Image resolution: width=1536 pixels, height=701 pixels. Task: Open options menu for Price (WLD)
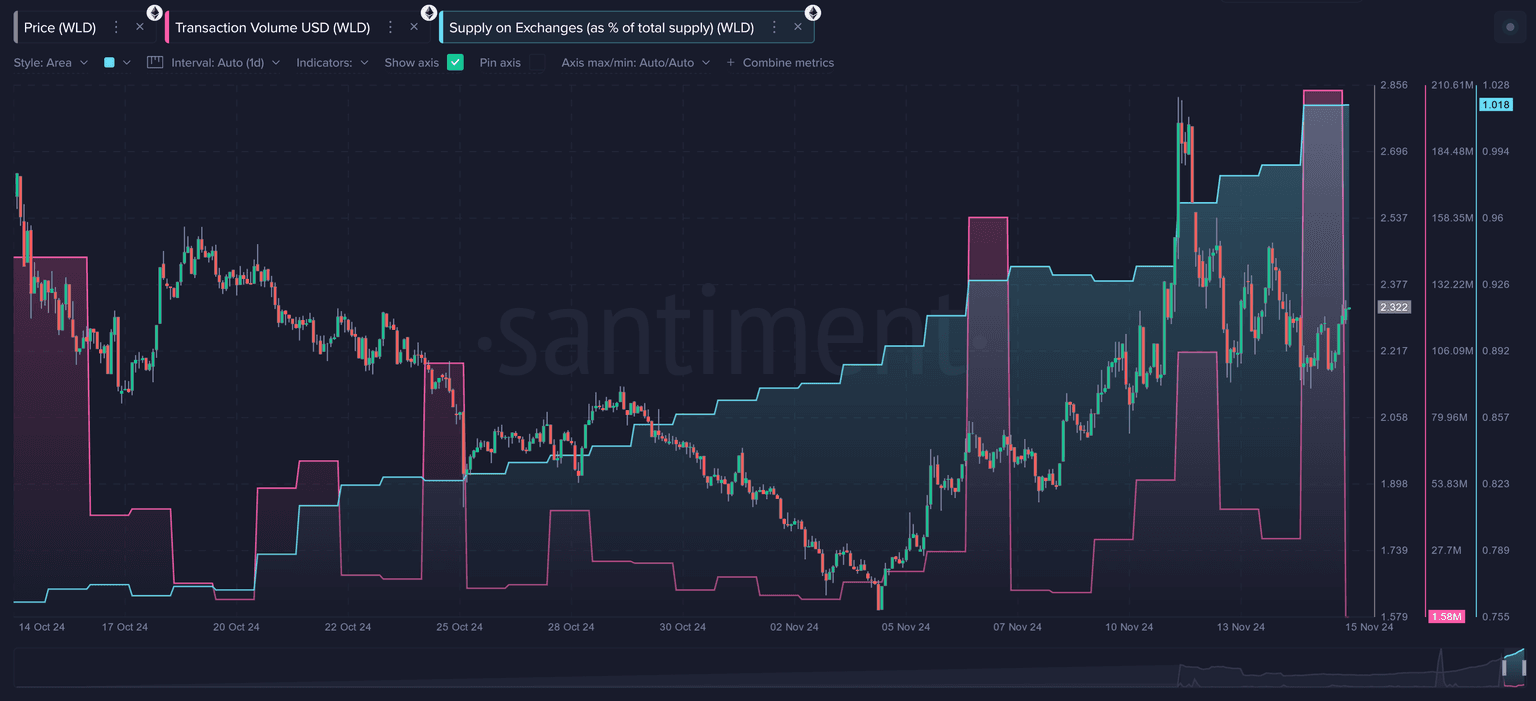pos(116,27)
